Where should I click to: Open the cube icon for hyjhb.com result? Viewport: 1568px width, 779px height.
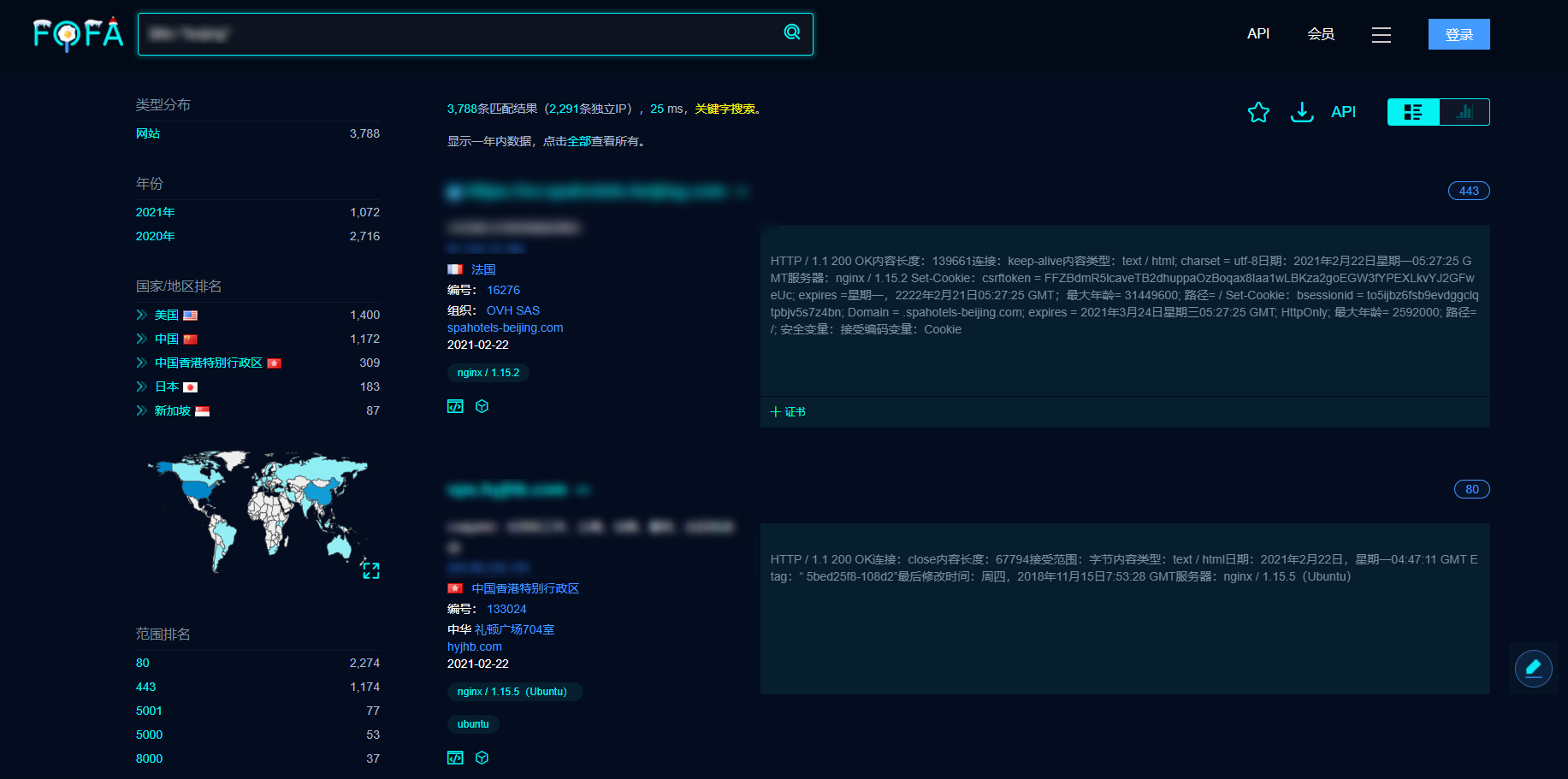pos(482,758)
